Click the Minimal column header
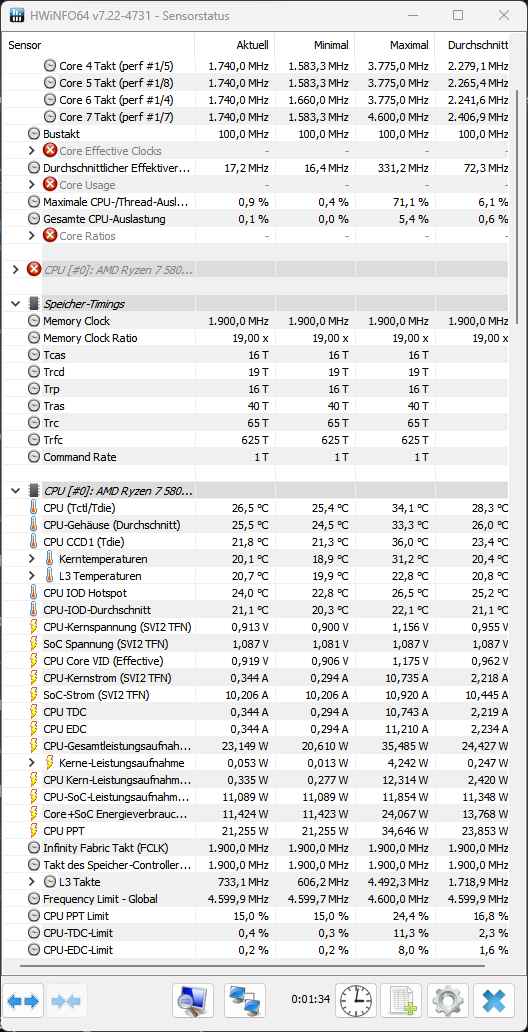Screen dimensions: 528x1032 [x=315, y=45]
